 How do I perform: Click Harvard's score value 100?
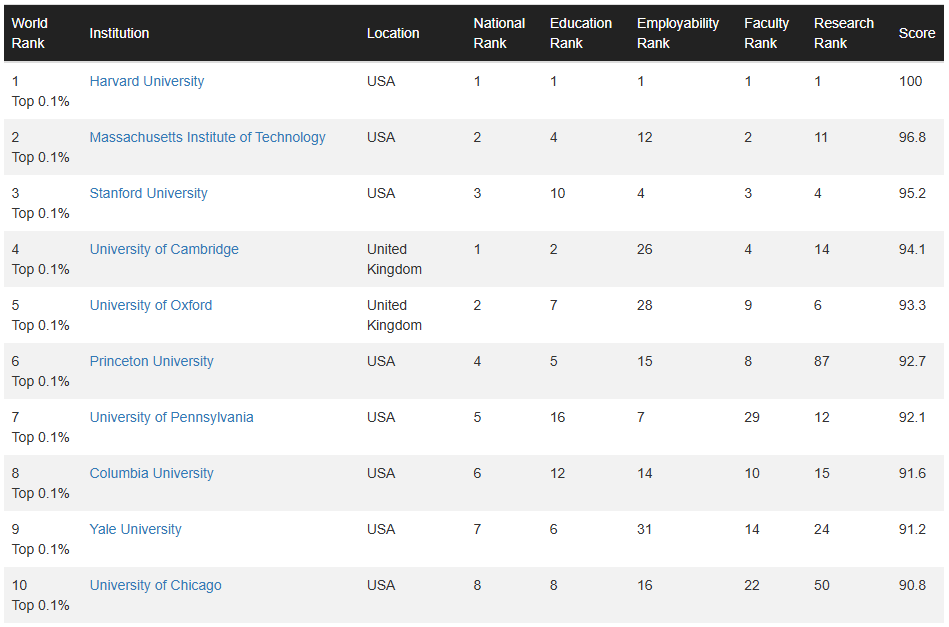point(910,81)
